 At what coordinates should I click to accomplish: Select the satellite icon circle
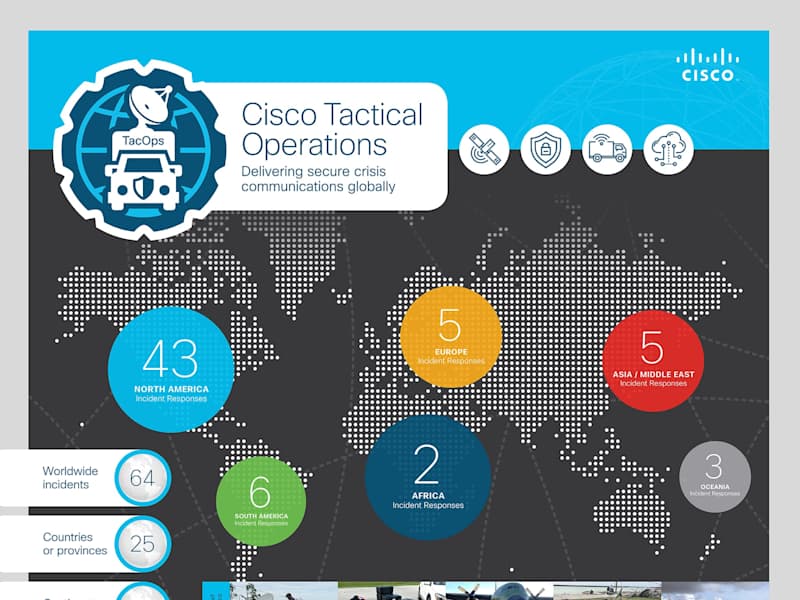(x=484, y=149)
